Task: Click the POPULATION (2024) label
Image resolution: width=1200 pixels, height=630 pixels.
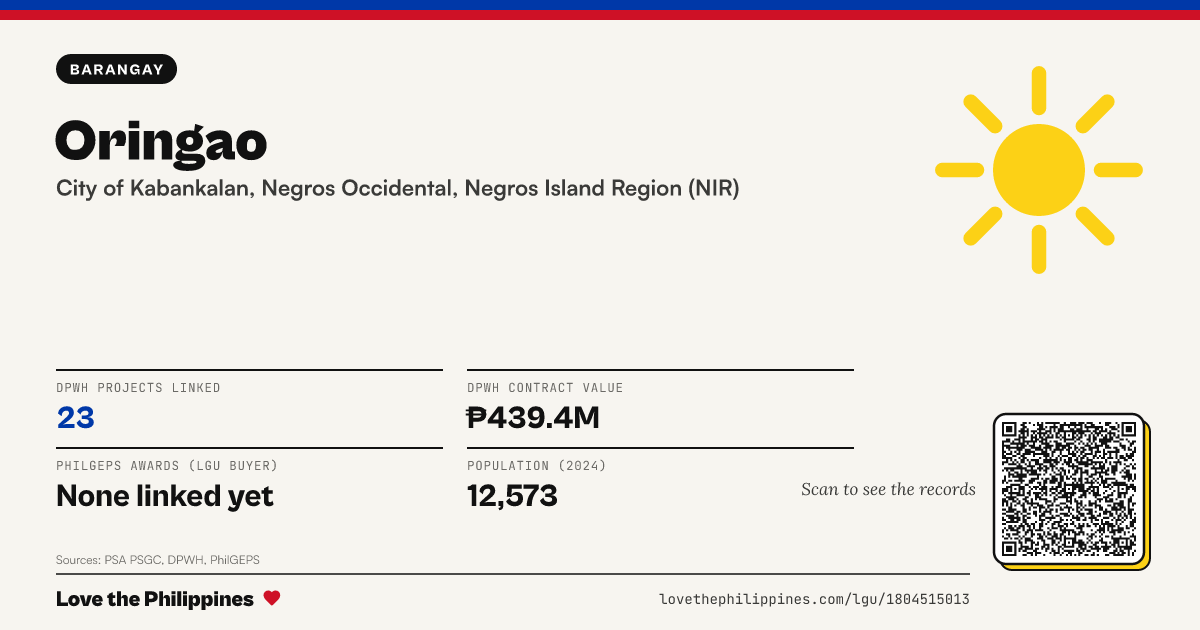Action: tap(537, 466)
